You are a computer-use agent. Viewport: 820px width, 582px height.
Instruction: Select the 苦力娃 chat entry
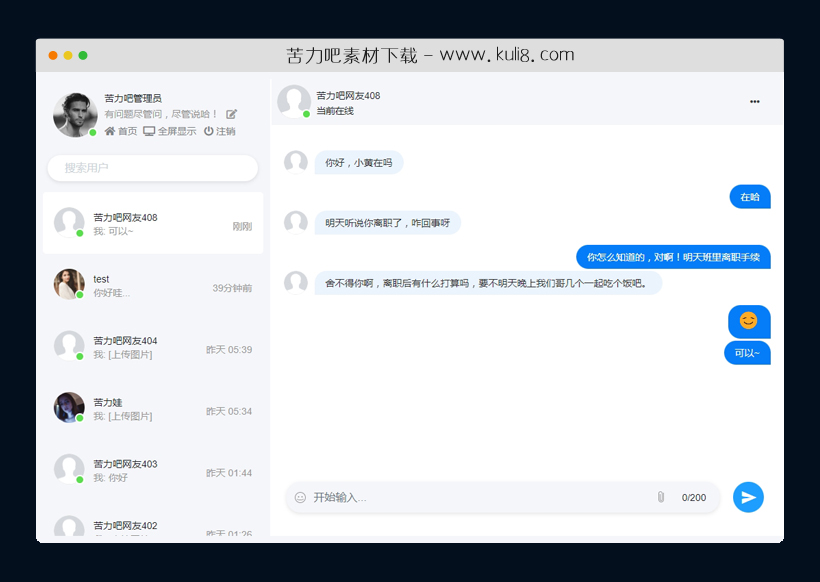pyautogui.click(x=152, y=410)
